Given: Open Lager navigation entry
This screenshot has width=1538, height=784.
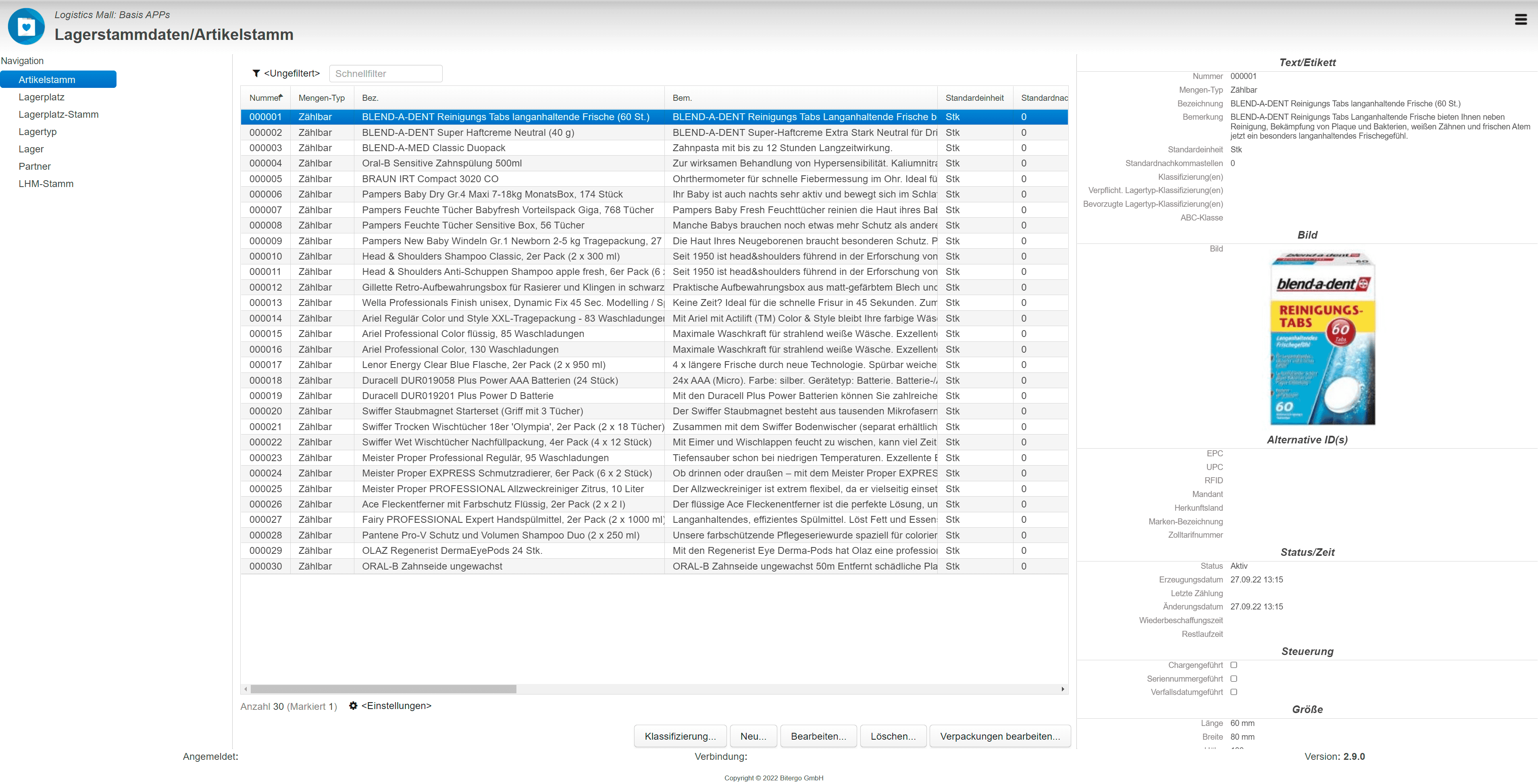Looking at the screenshot, I should click(x=31, y=149).
